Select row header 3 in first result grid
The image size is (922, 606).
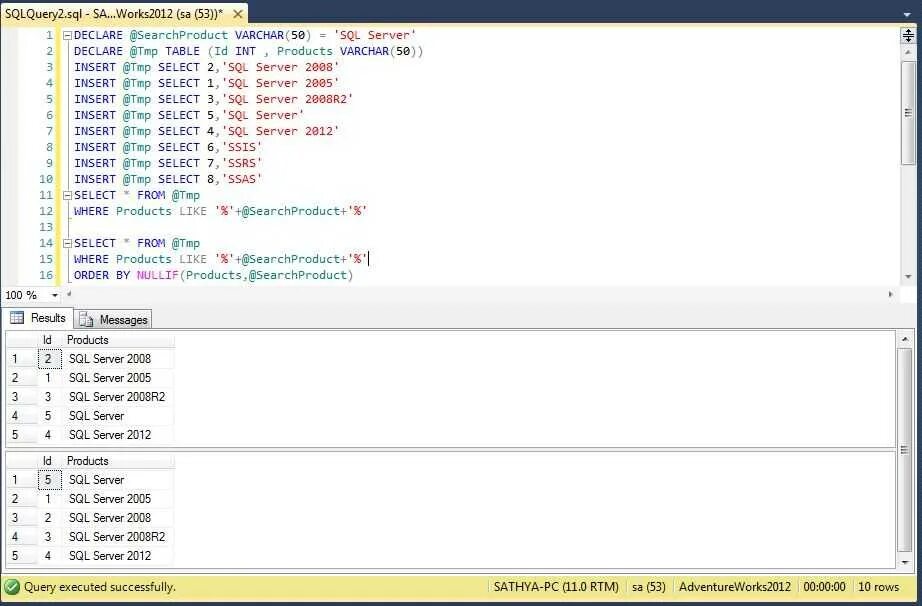point(21,397)
